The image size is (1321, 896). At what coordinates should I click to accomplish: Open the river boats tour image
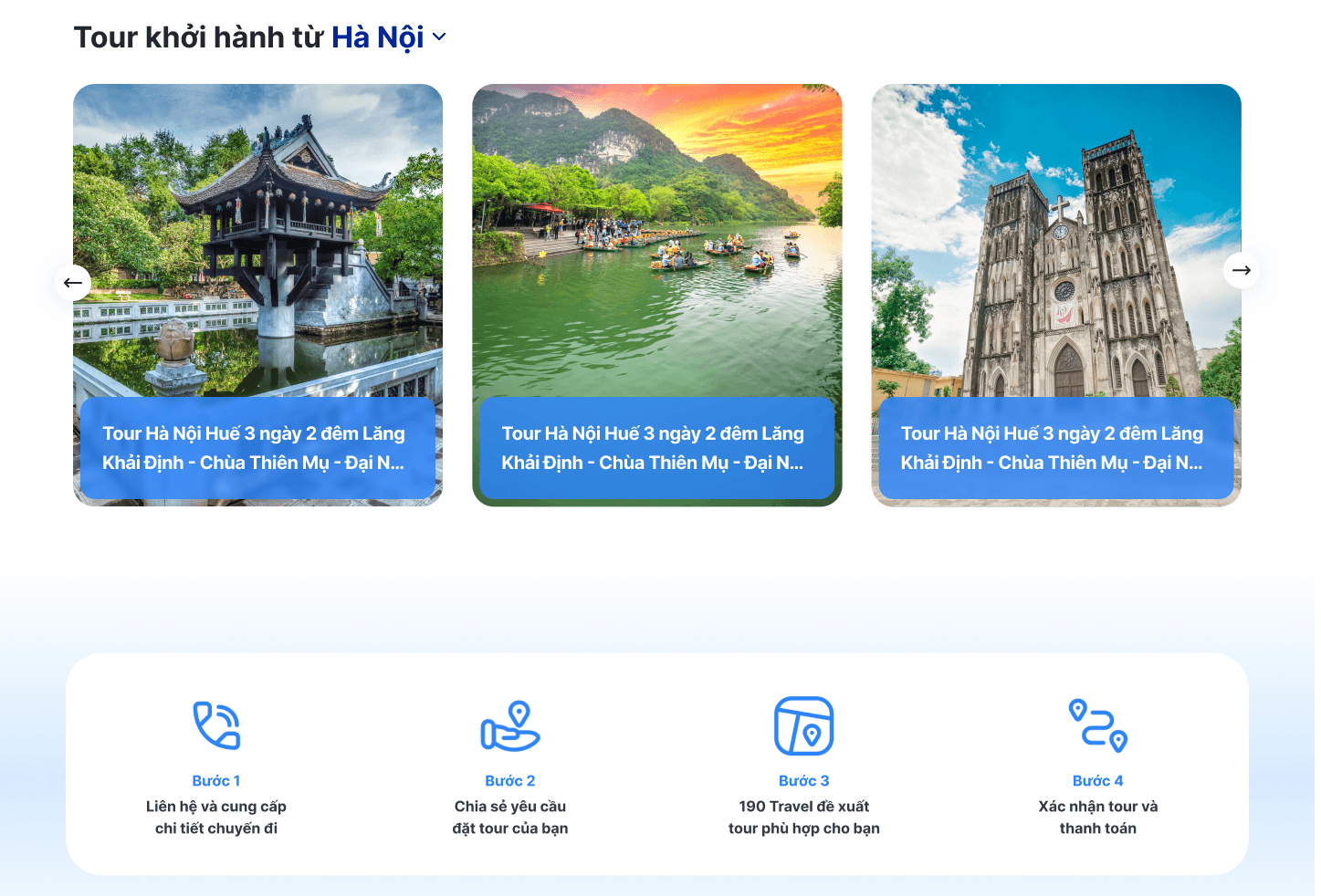tap(656, 237)
